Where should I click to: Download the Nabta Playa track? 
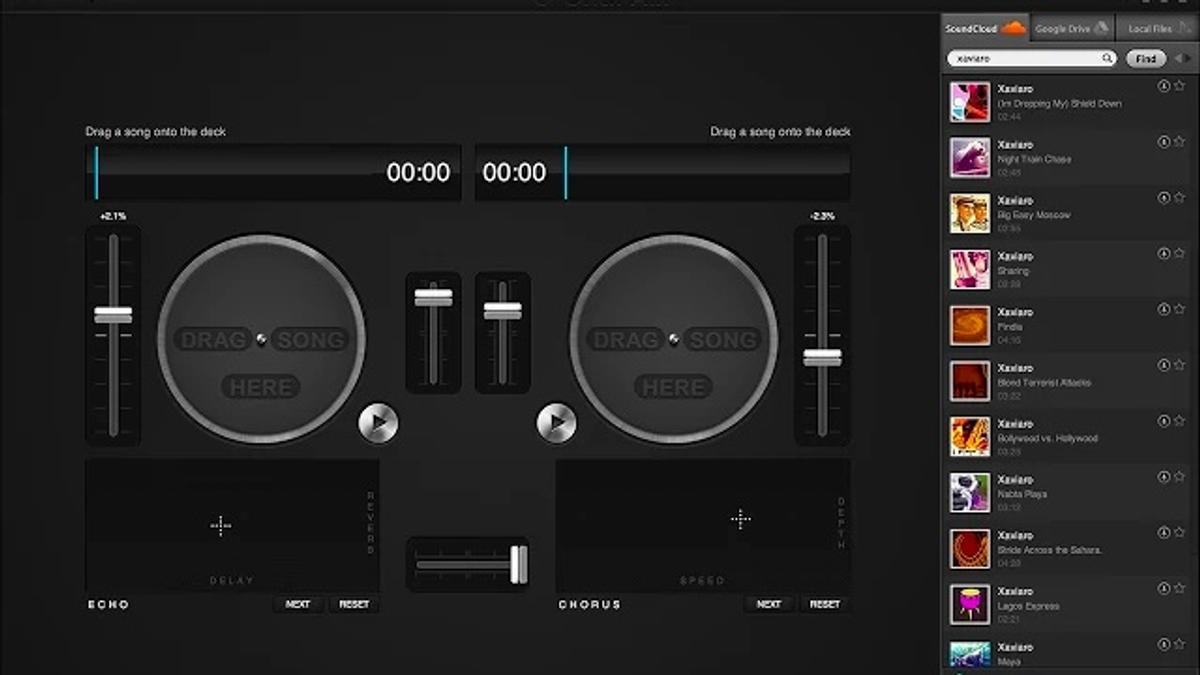[1164, 477]
